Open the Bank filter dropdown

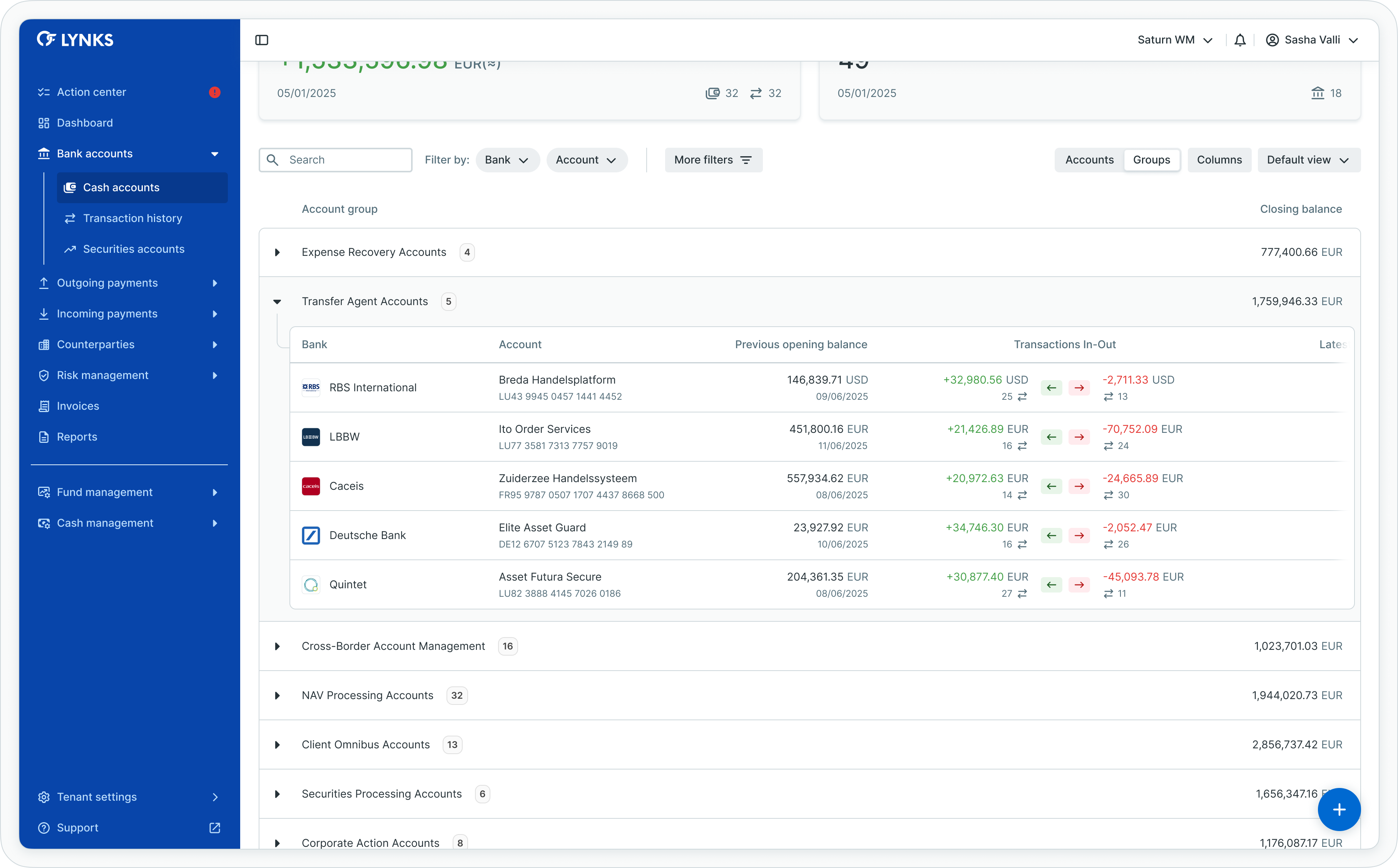tap(507, 160)
